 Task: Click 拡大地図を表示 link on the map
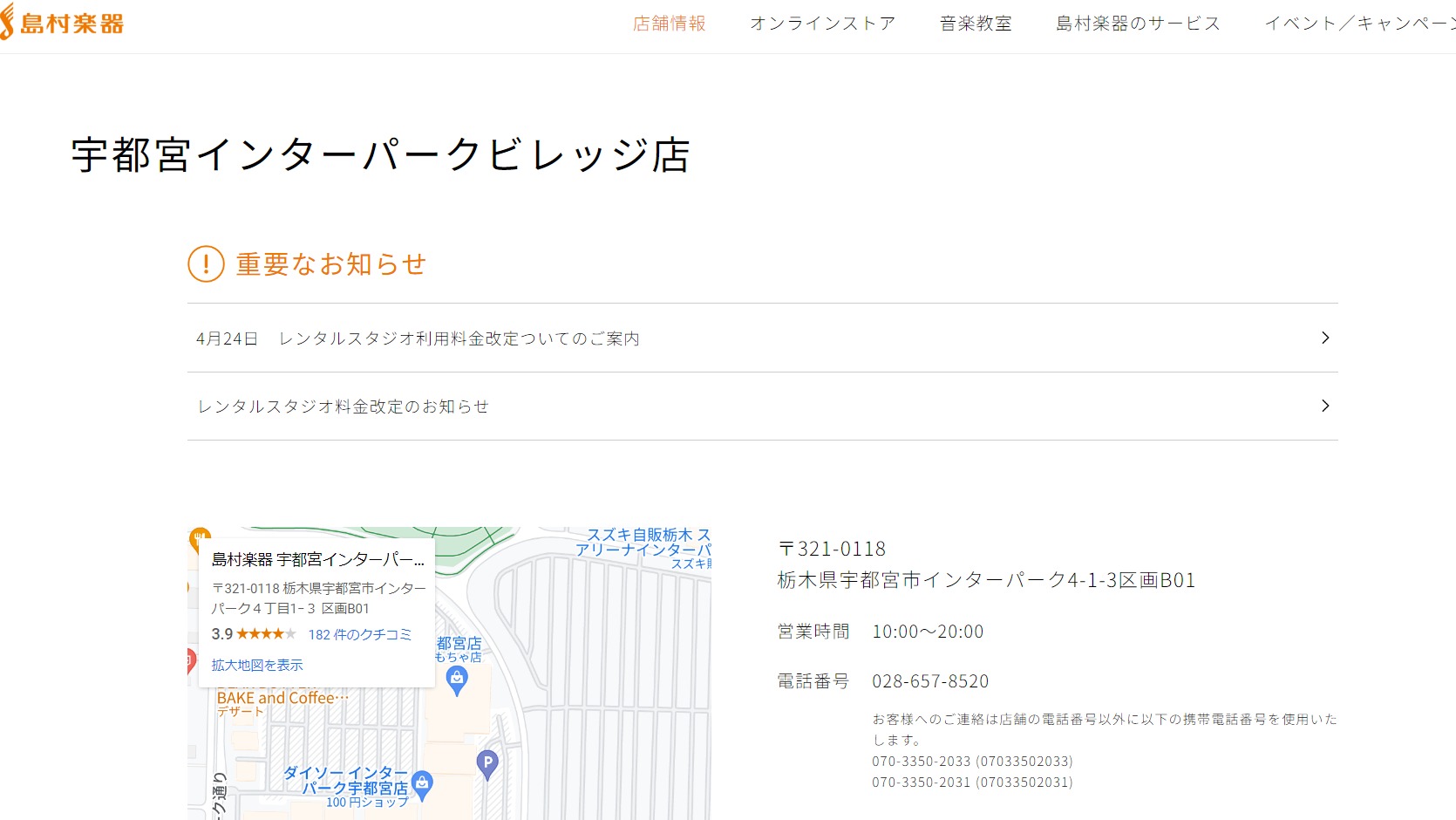[257, 665]
